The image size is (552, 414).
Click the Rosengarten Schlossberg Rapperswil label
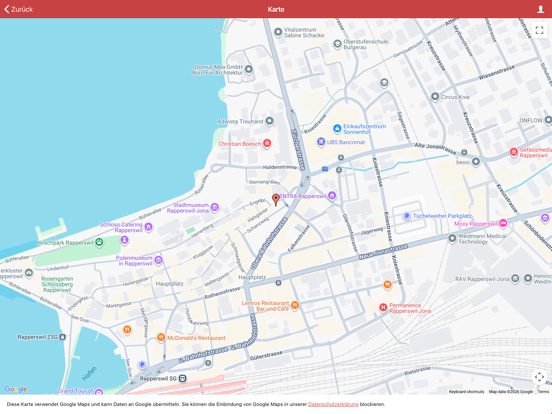[57, 284]
